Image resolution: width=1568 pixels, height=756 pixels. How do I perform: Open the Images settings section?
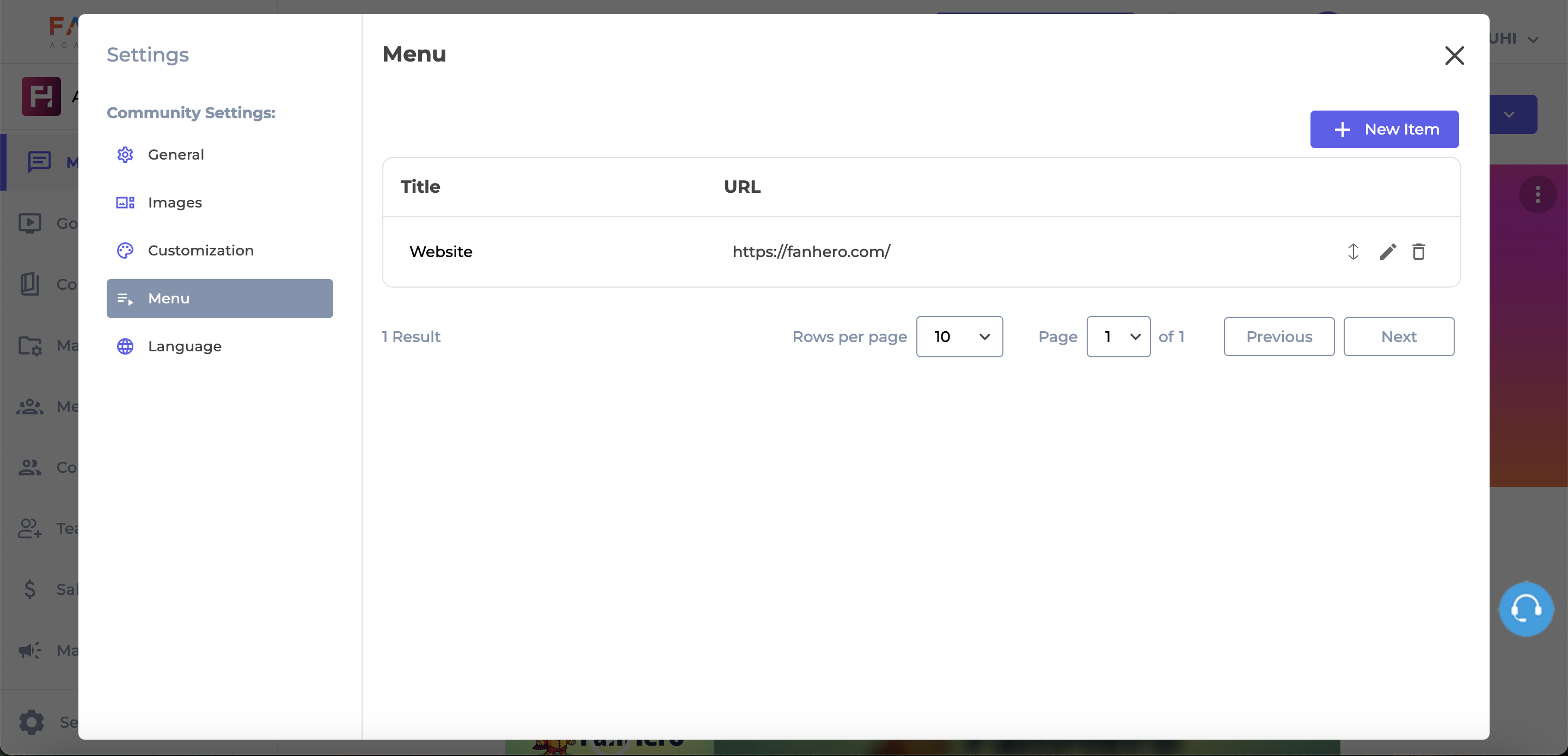[x=175, y=203]
